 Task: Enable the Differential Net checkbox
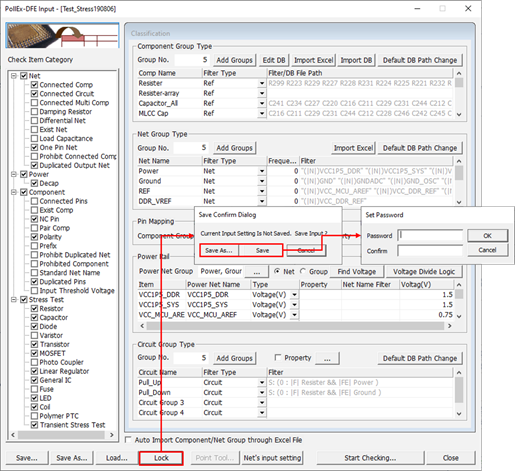34,121
